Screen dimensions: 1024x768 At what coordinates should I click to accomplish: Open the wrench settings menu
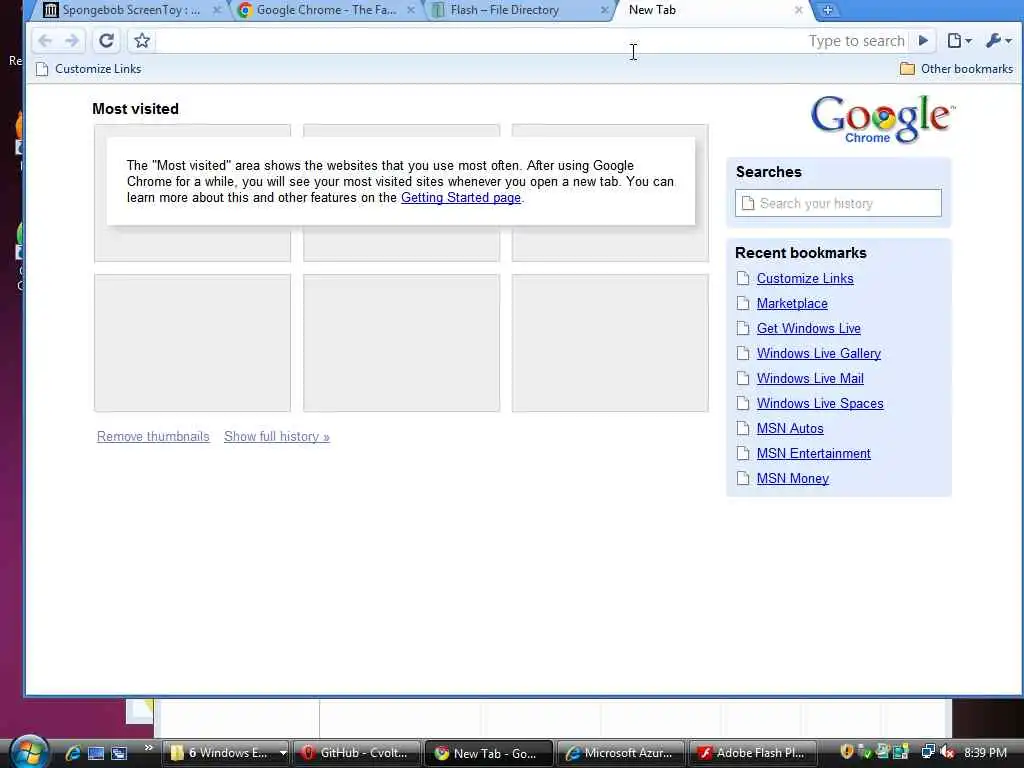click(x=998, y=41)
